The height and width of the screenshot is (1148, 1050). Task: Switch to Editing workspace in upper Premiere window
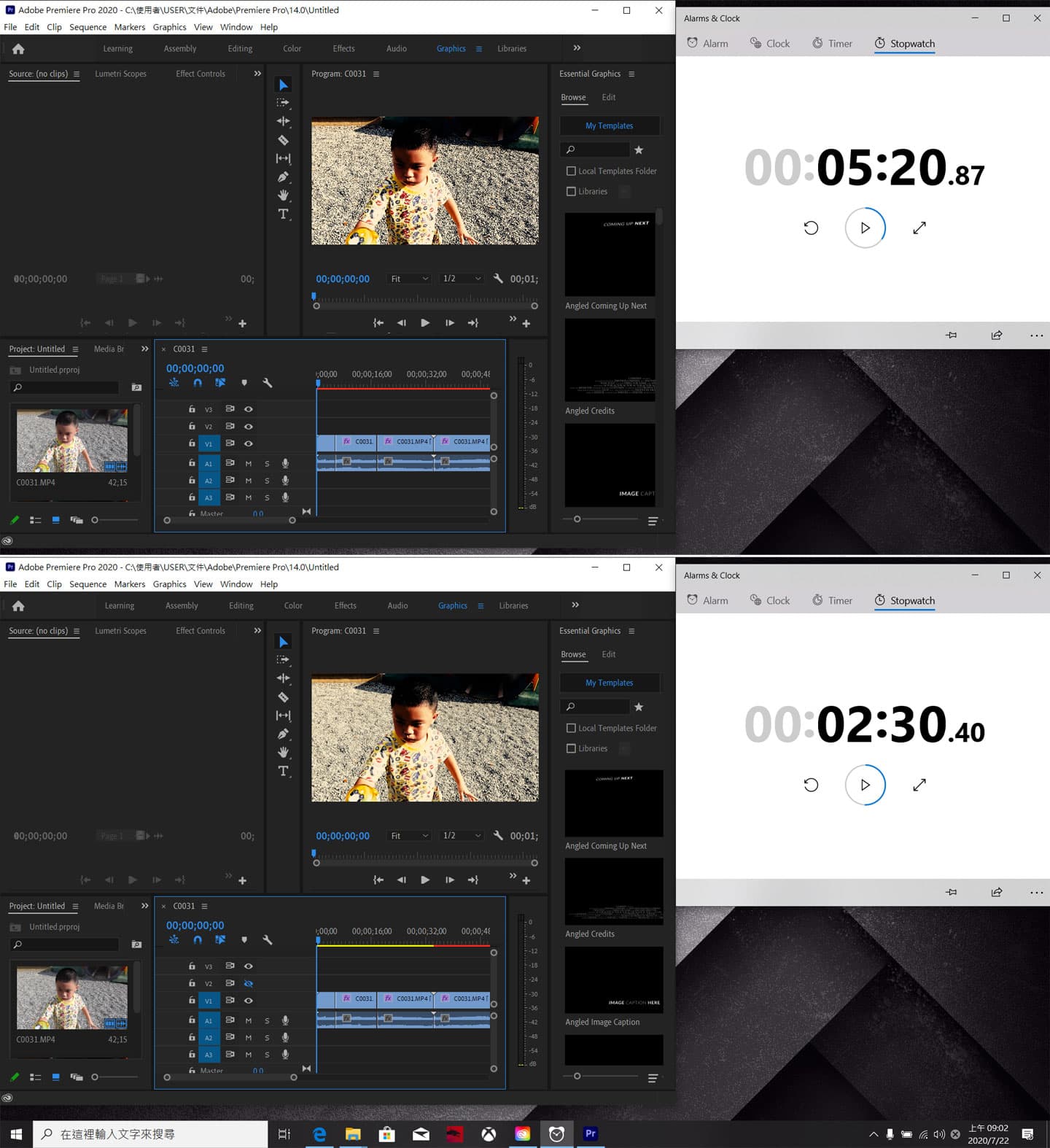[x=240, y=48]
